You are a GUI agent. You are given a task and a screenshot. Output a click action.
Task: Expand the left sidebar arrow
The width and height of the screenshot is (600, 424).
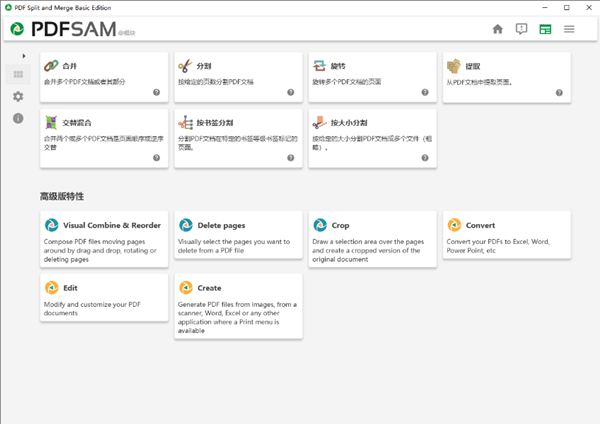pyautogui.click(x=24, y=56)
